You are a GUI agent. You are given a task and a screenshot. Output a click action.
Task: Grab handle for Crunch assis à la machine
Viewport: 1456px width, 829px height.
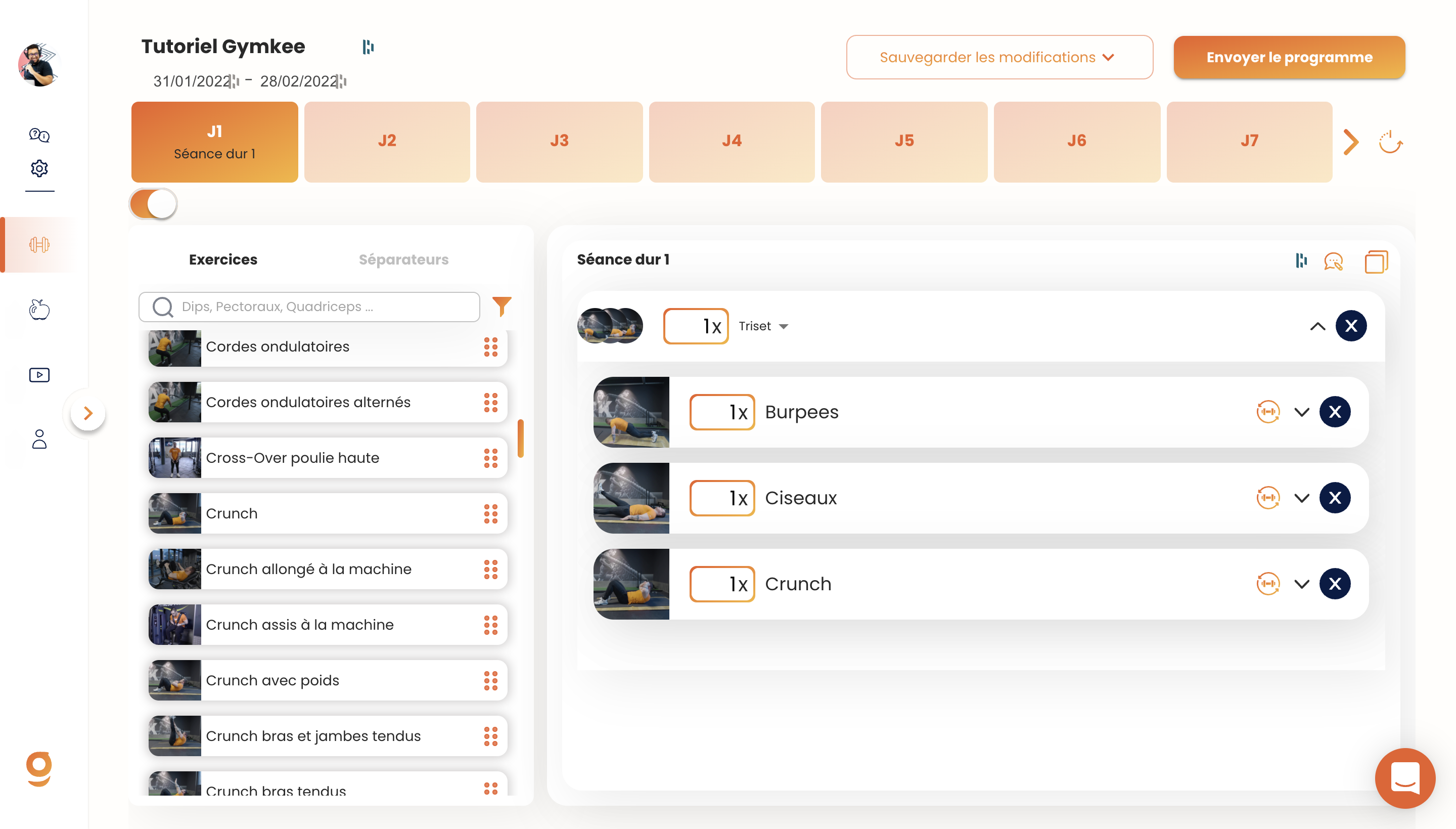(490, 625)
